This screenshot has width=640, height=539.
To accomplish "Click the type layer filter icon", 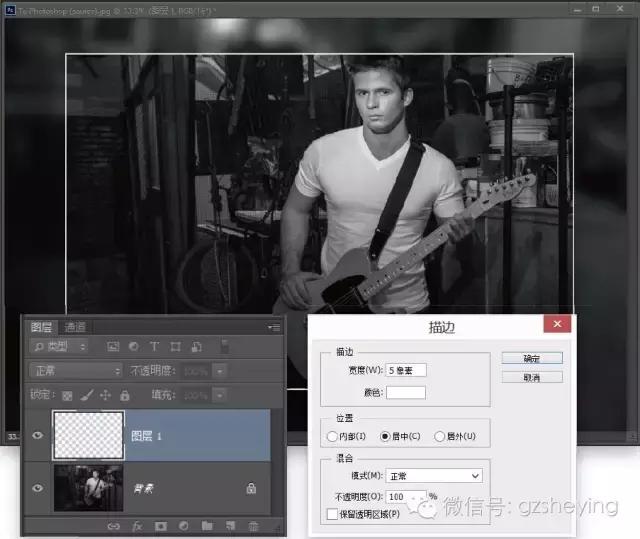I will (154, 346).
